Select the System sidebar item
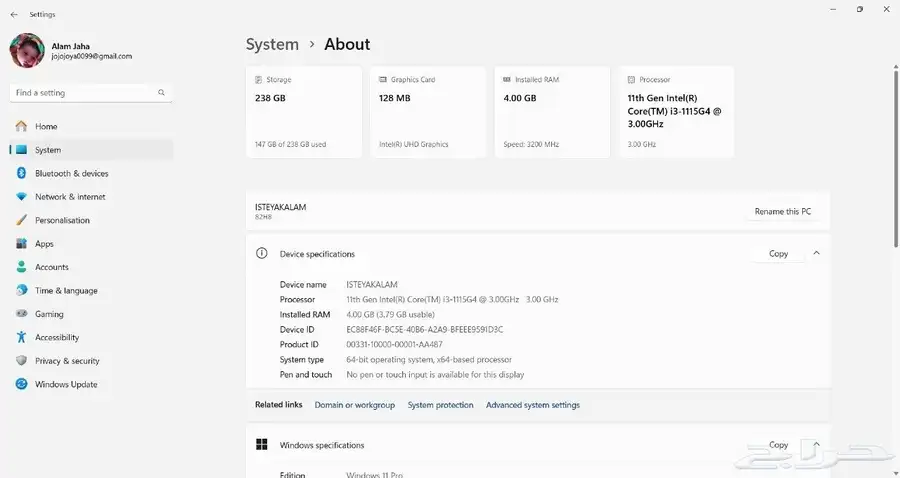The width and height of the screenshot is (900, 478). coord(91,150)
